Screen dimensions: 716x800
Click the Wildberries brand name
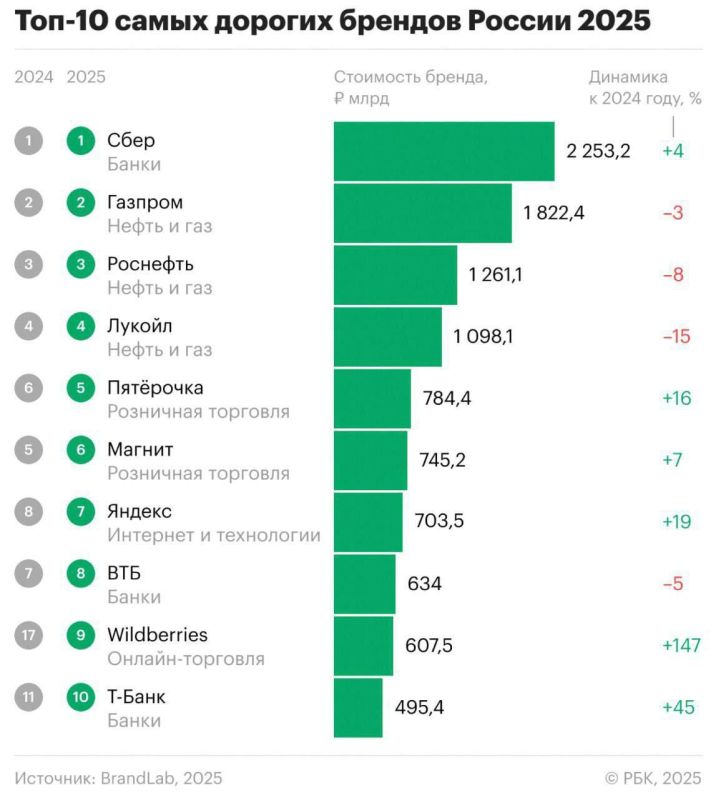click(157, 635)
